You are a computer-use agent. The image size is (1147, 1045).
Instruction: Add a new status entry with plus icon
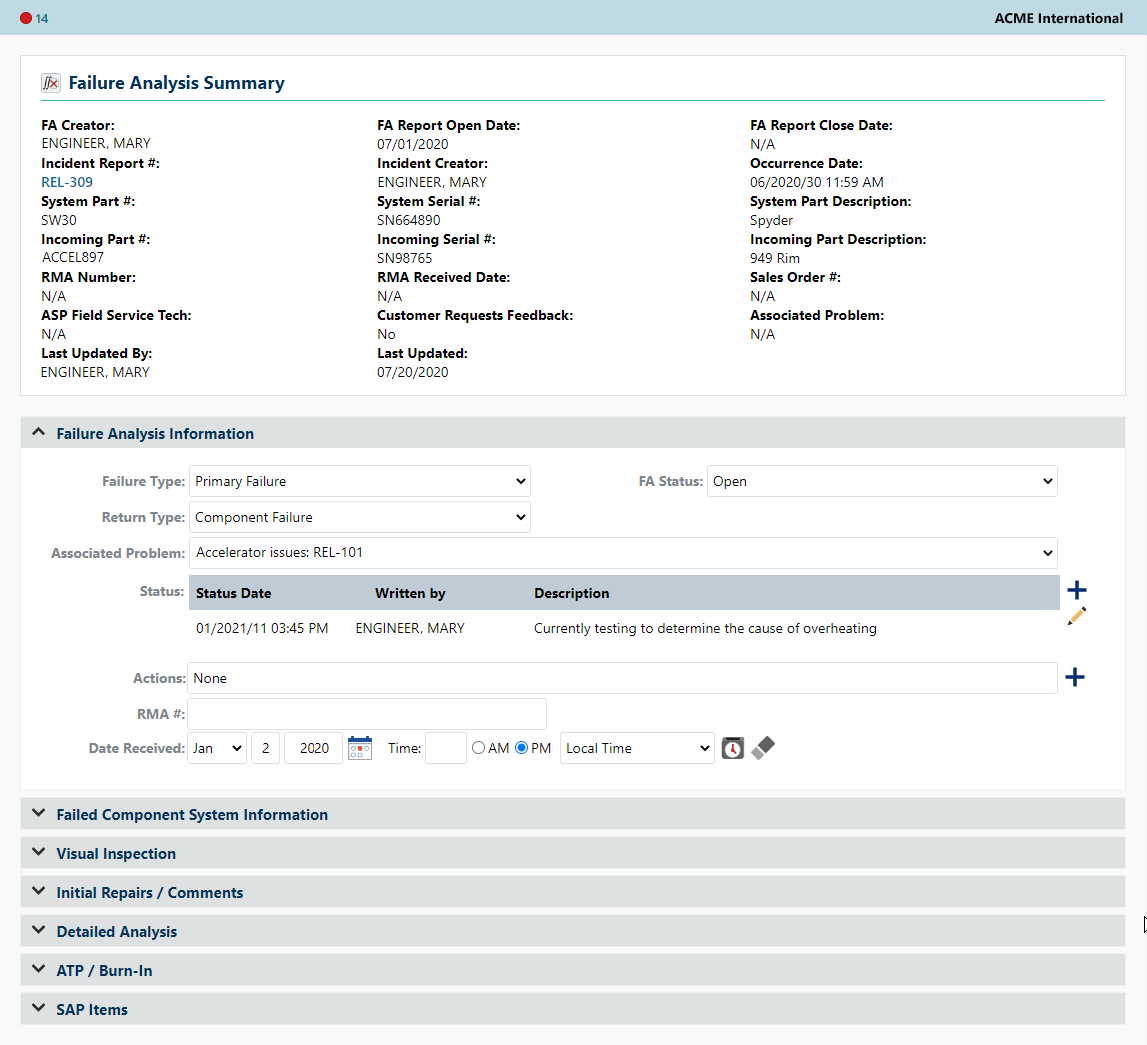pyautogui.click(x=1076, y=589)
